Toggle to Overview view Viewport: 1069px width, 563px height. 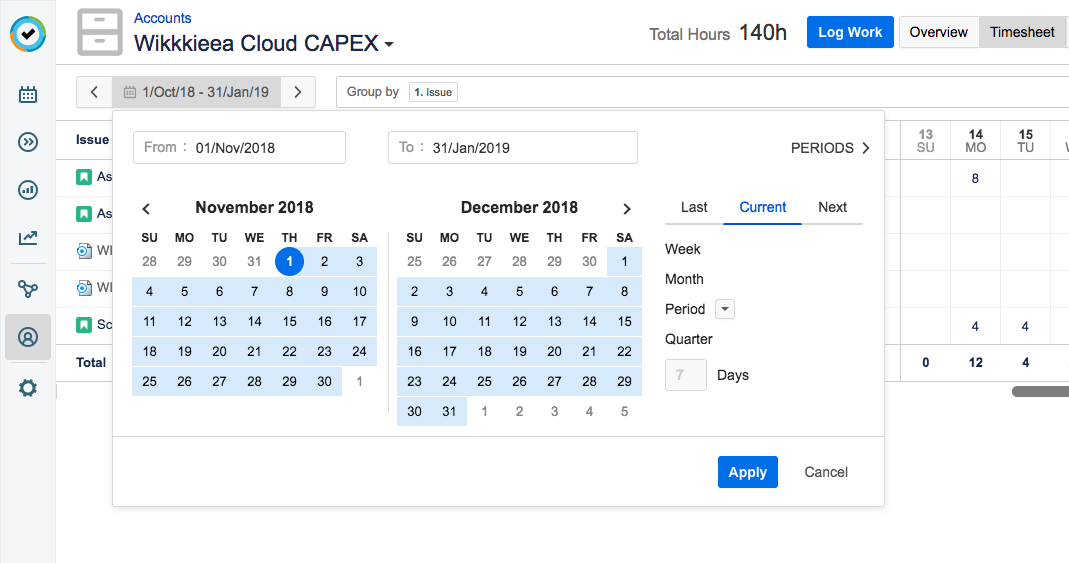(x=938, y=32)
